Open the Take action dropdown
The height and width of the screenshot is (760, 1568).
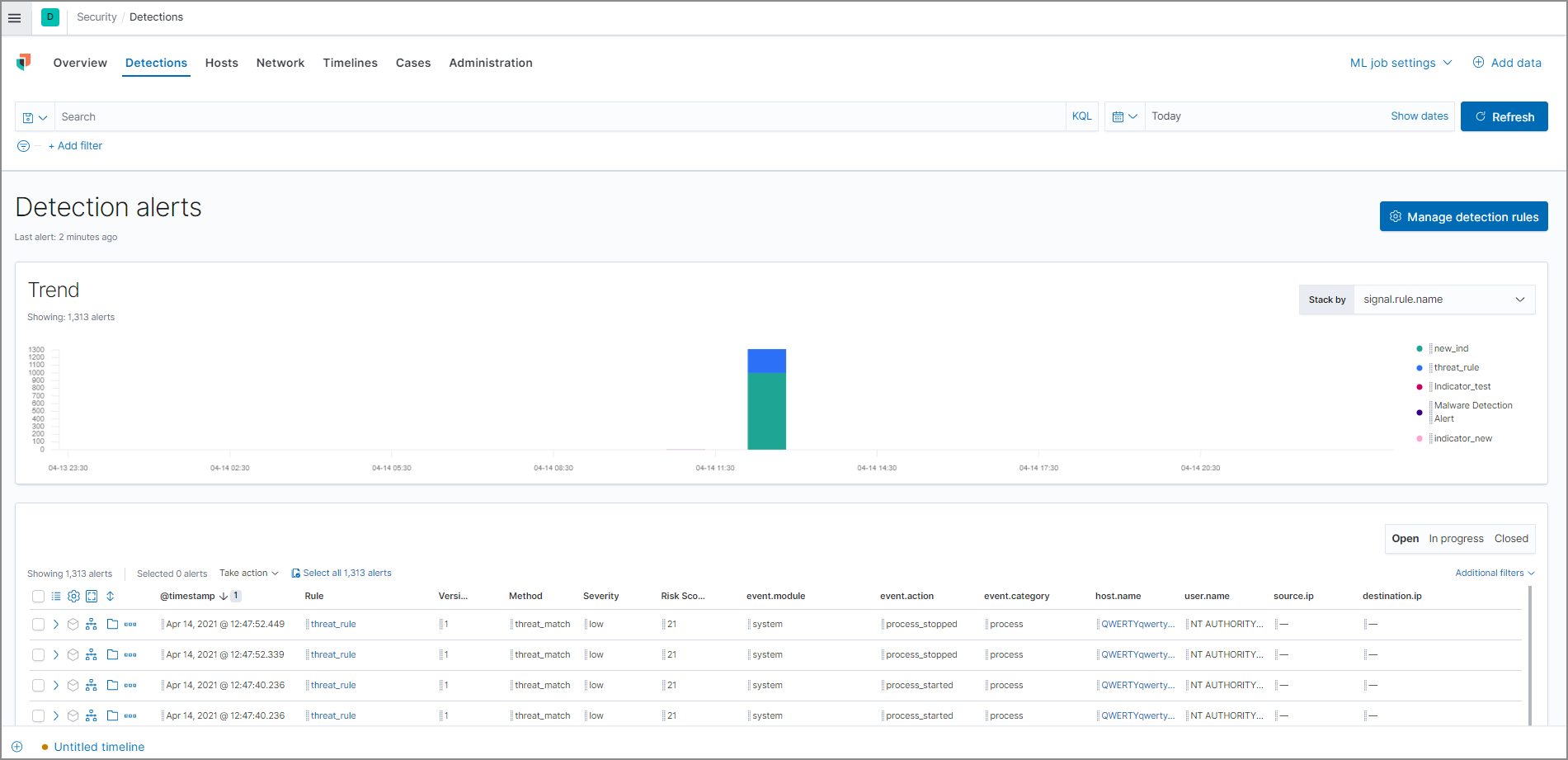[248, 573]
